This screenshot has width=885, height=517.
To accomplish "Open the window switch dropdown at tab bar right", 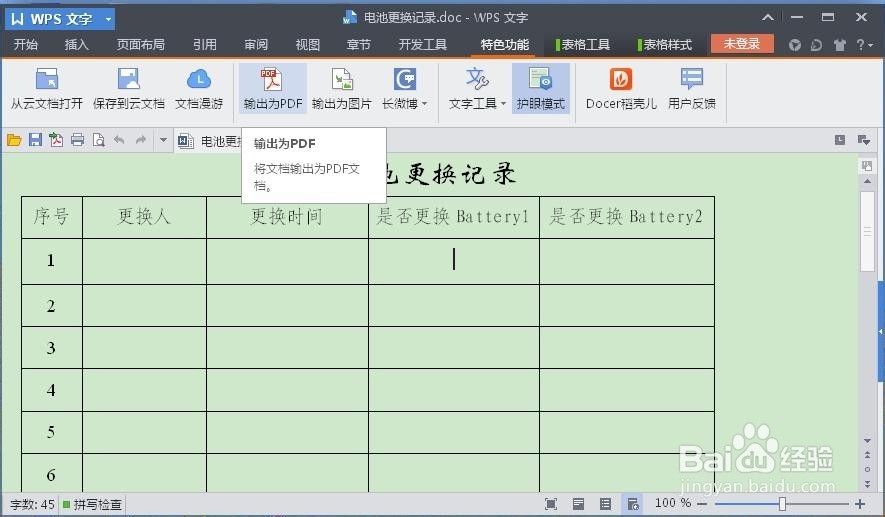I will pos(864,139).
